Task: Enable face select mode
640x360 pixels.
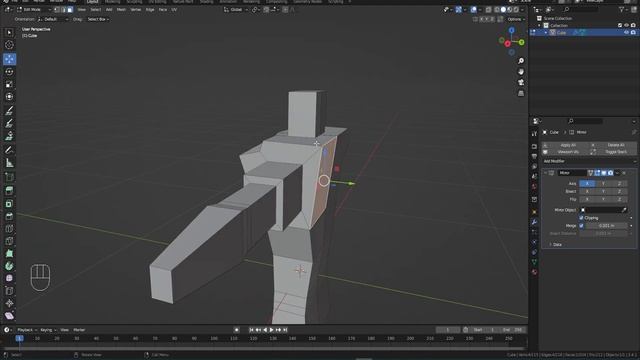Action: point(70,9)
